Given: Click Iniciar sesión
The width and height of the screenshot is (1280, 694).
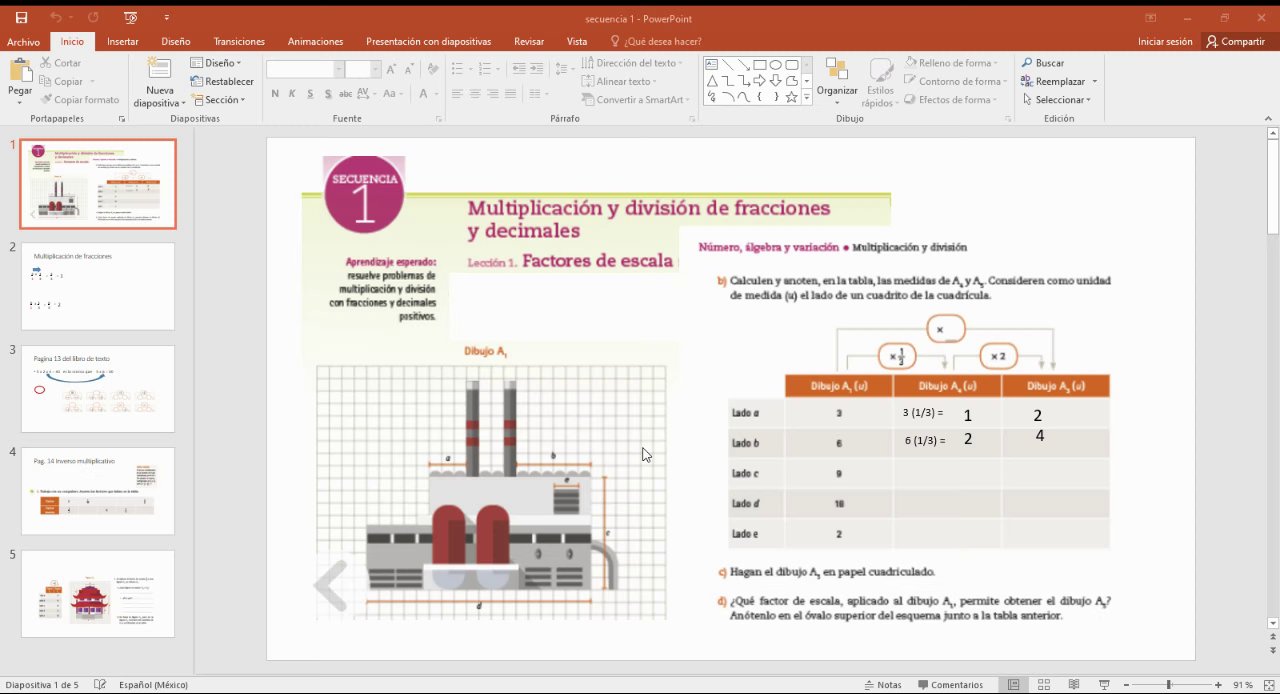Looking at the screenshot, I should tap(1165, 42).
